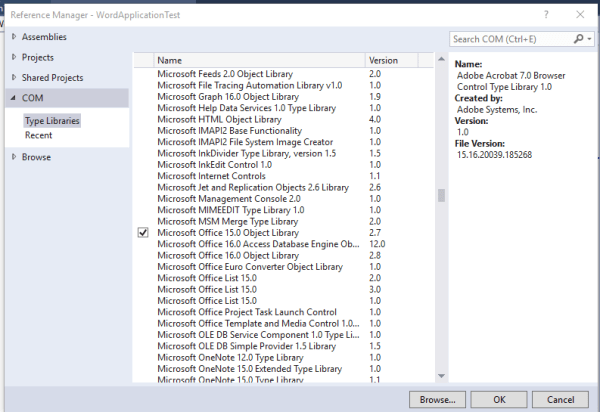Viewport: 600px width, 412px height.
Task: Expand the Browse section
Action: pyautogui.click(x=14, y=157)
